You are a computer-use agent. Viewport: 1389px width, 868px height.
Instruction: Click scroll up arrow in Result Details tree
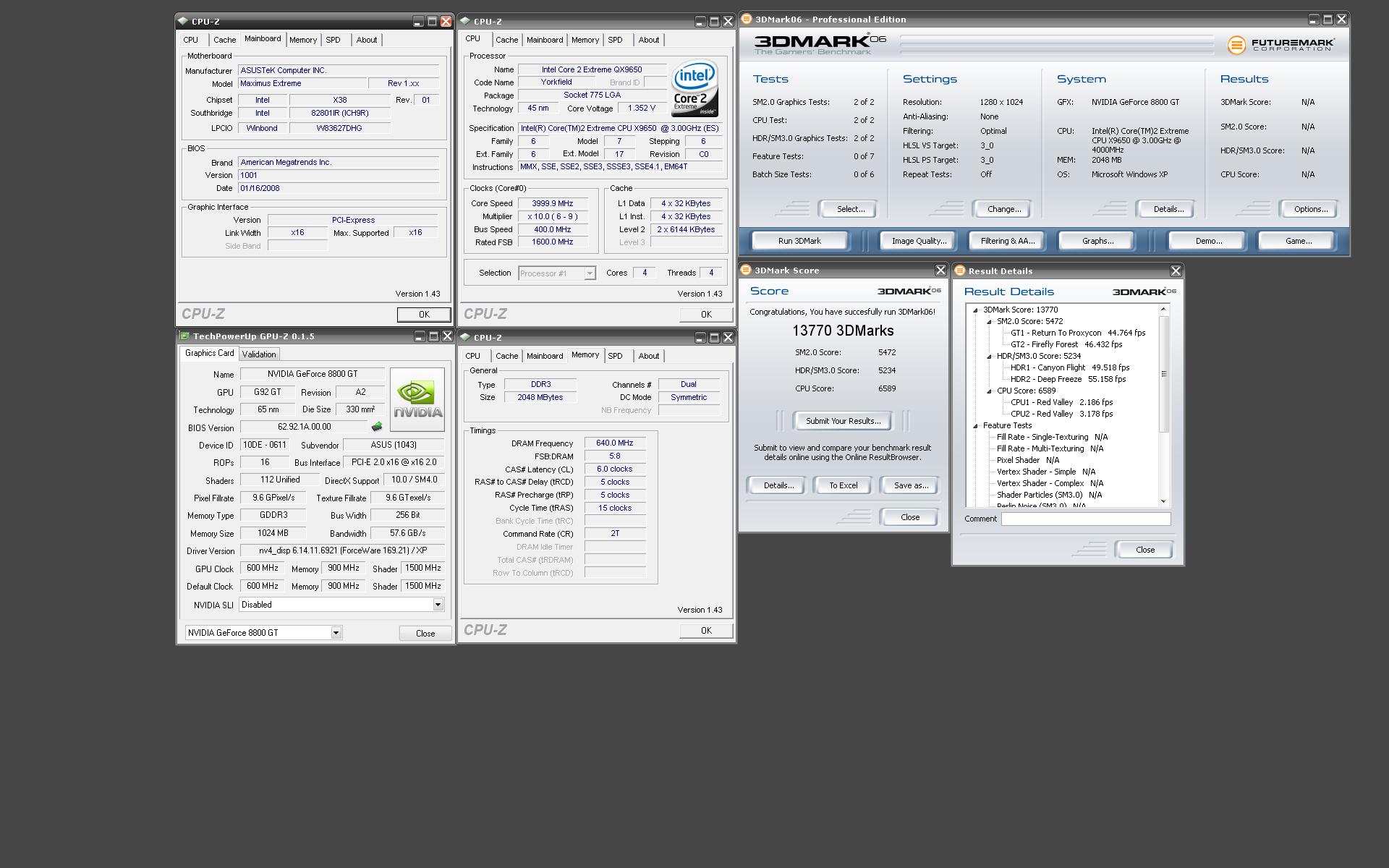click(1164, 310)
